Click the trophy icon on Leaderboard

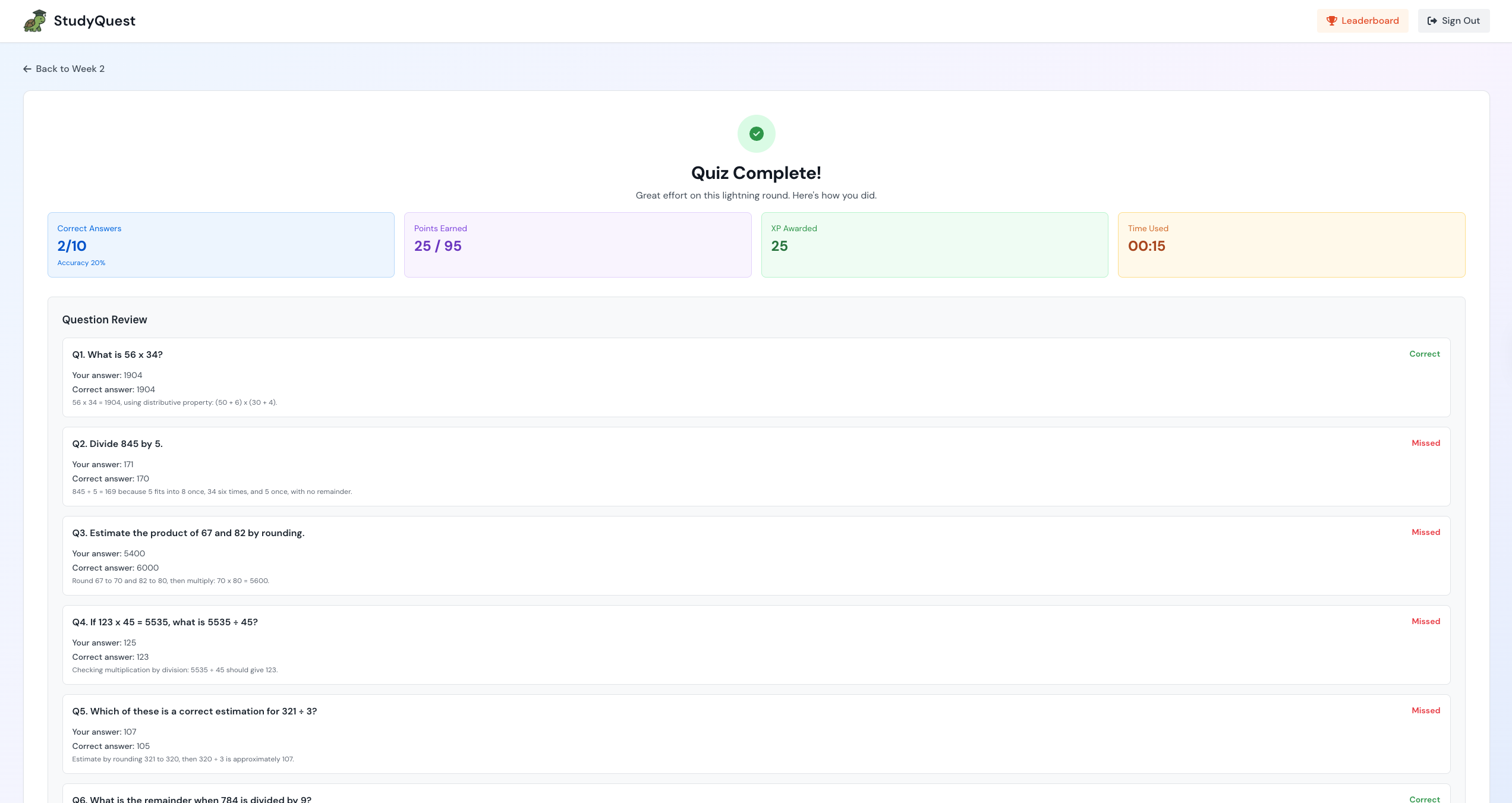coord(1331,21)
